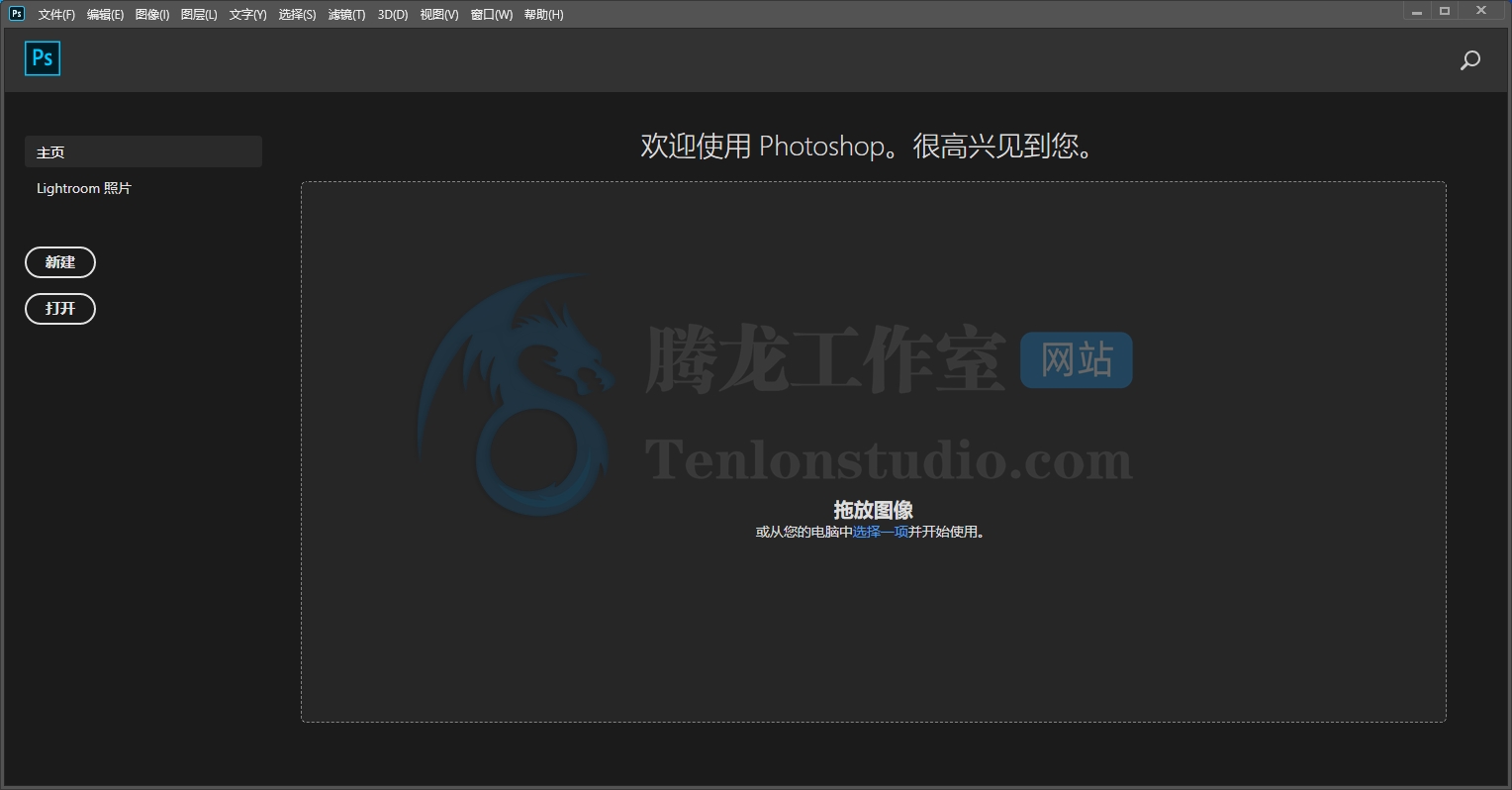Screen dimensions: 1512x790
Task: Open the 视图(V) menu
Action: [439, 15]
